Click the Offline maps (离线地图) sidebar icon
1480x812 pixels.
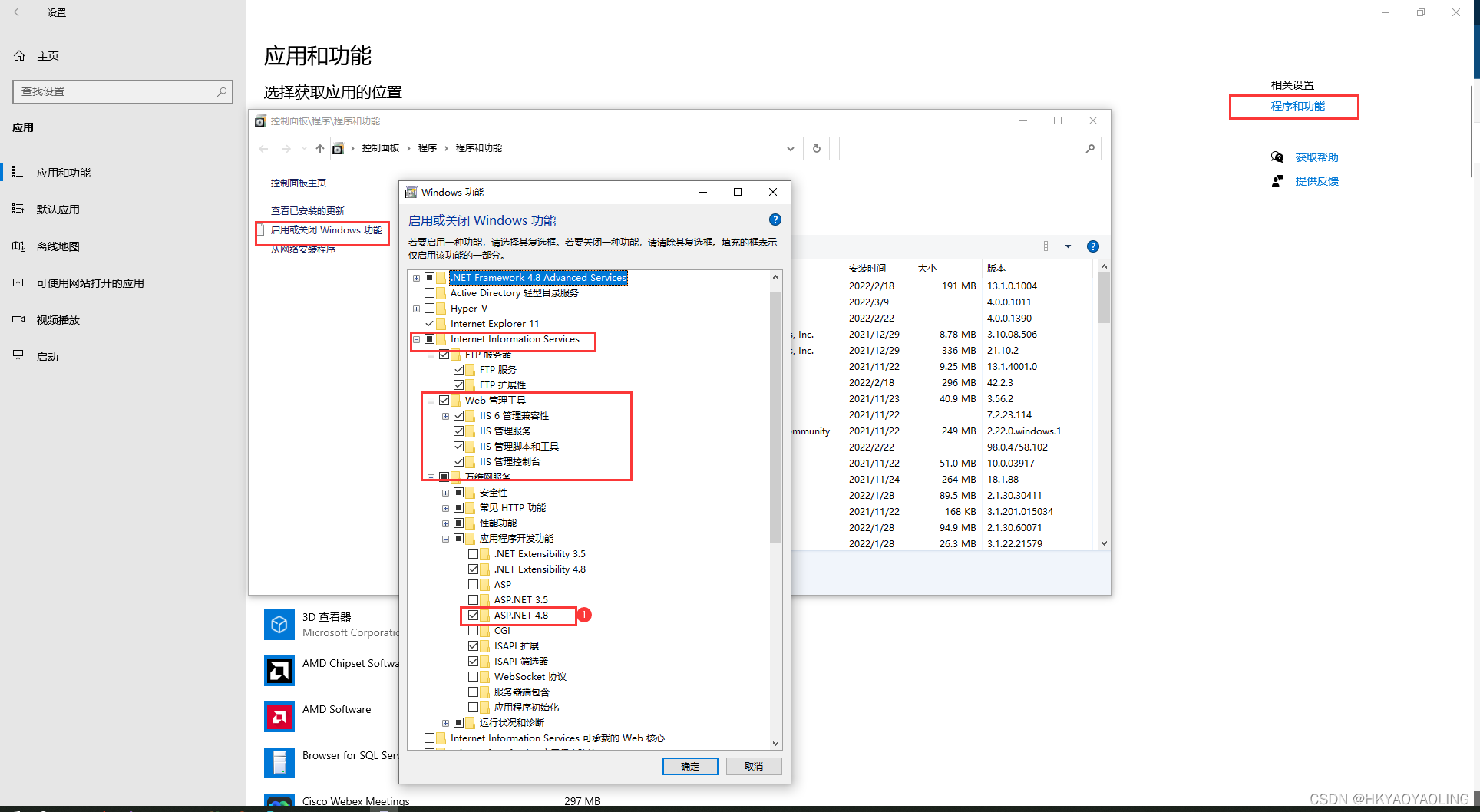pos(18,246)
